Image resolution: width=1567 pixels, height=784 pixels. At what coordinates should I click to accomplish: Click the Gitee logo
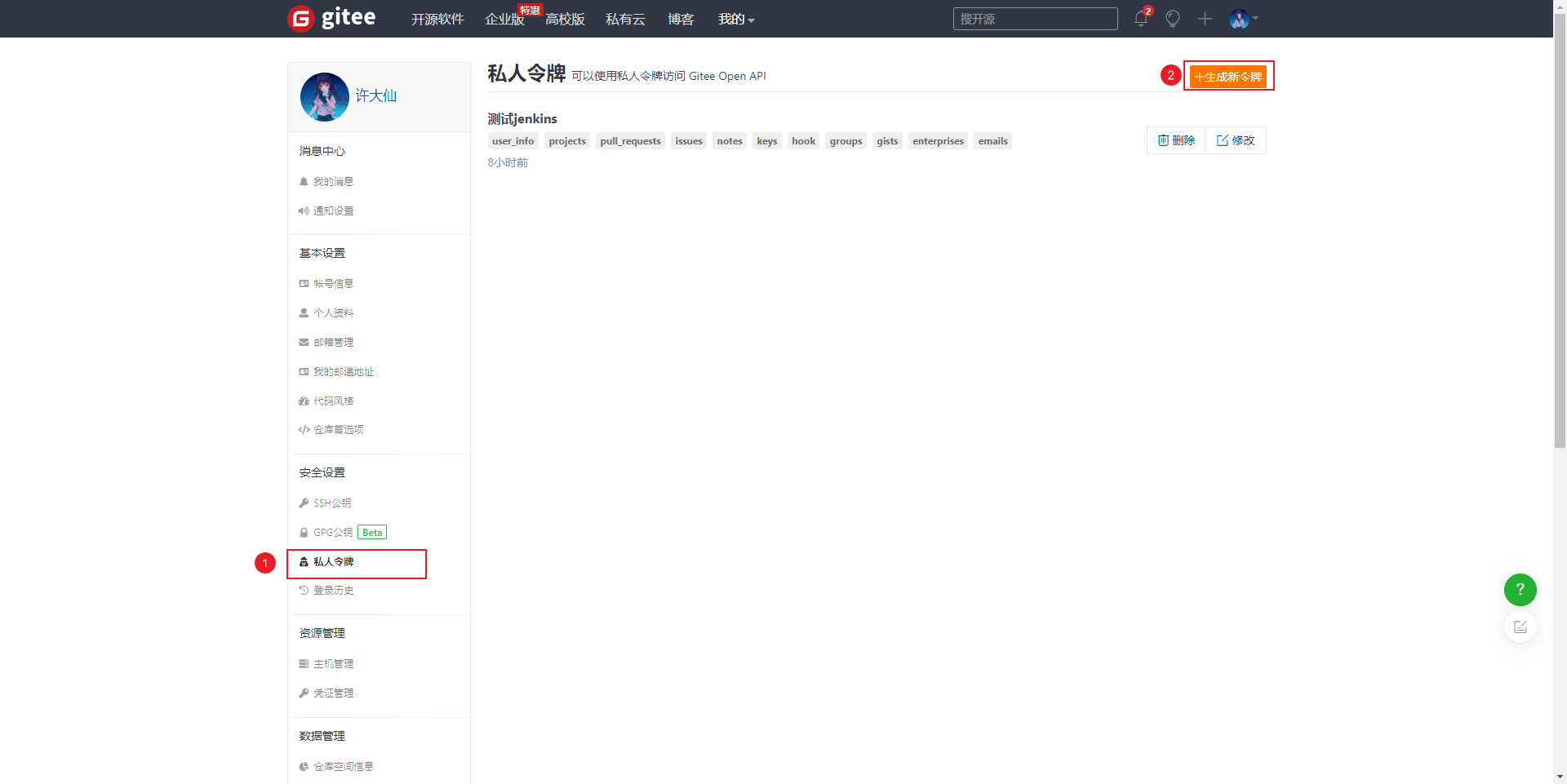[x=331, y=18]
